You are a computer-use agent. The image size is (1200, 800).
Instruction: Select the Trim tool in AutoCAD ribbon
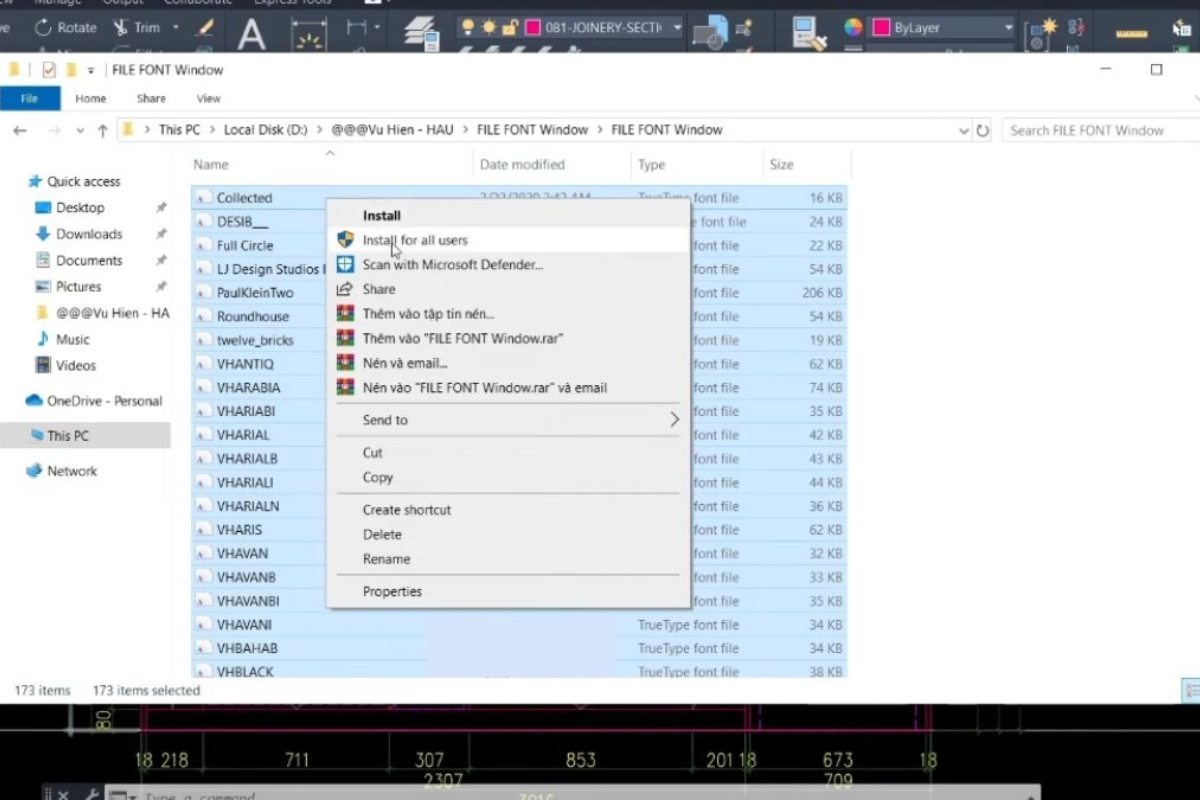pyautogui.click(x=137, y=27)
